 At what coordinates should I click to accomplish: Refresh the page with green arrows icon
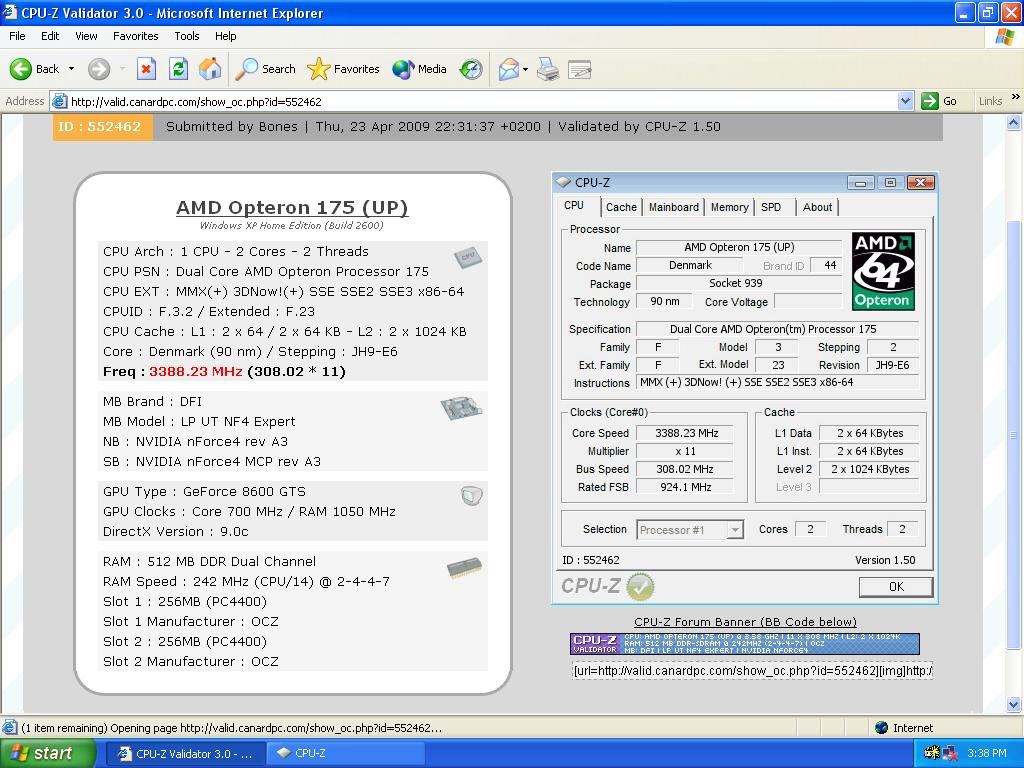[178, 69]
